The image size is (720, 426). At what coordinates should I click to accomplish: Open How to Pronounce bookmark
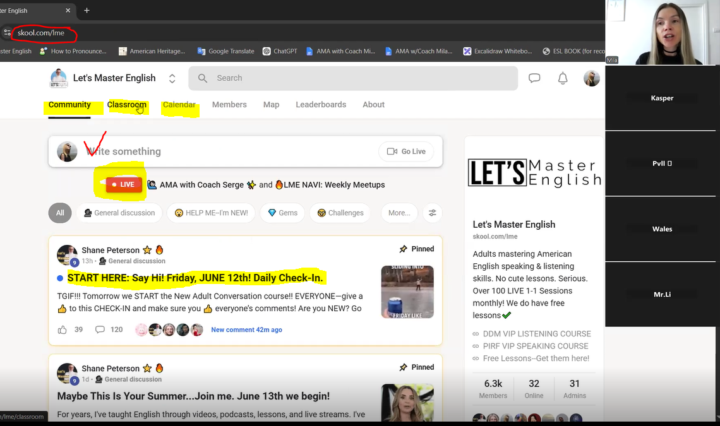coord(73,51)
